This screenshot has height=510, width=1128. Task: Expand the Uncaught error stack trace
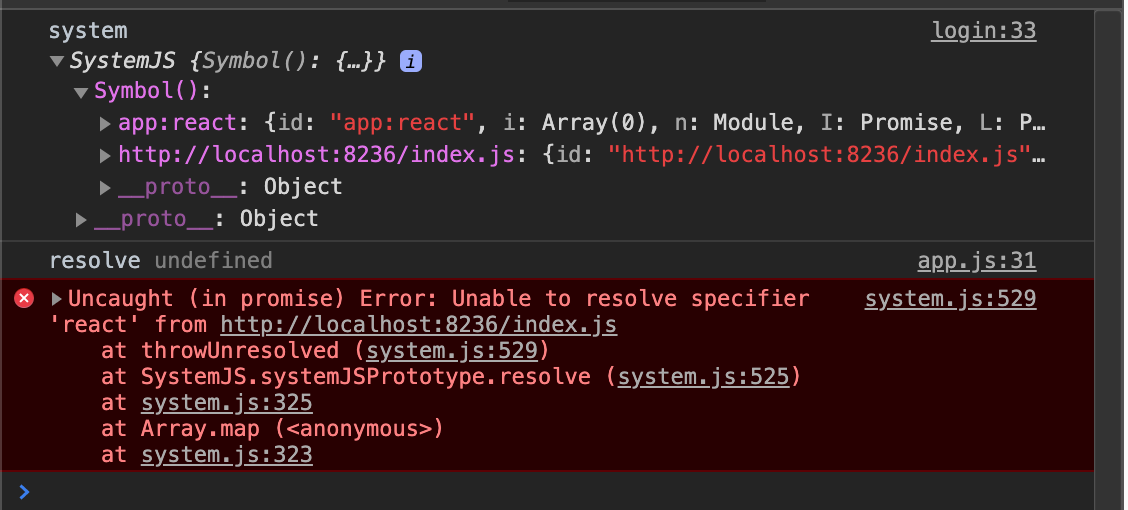click(x=57, y=299)
